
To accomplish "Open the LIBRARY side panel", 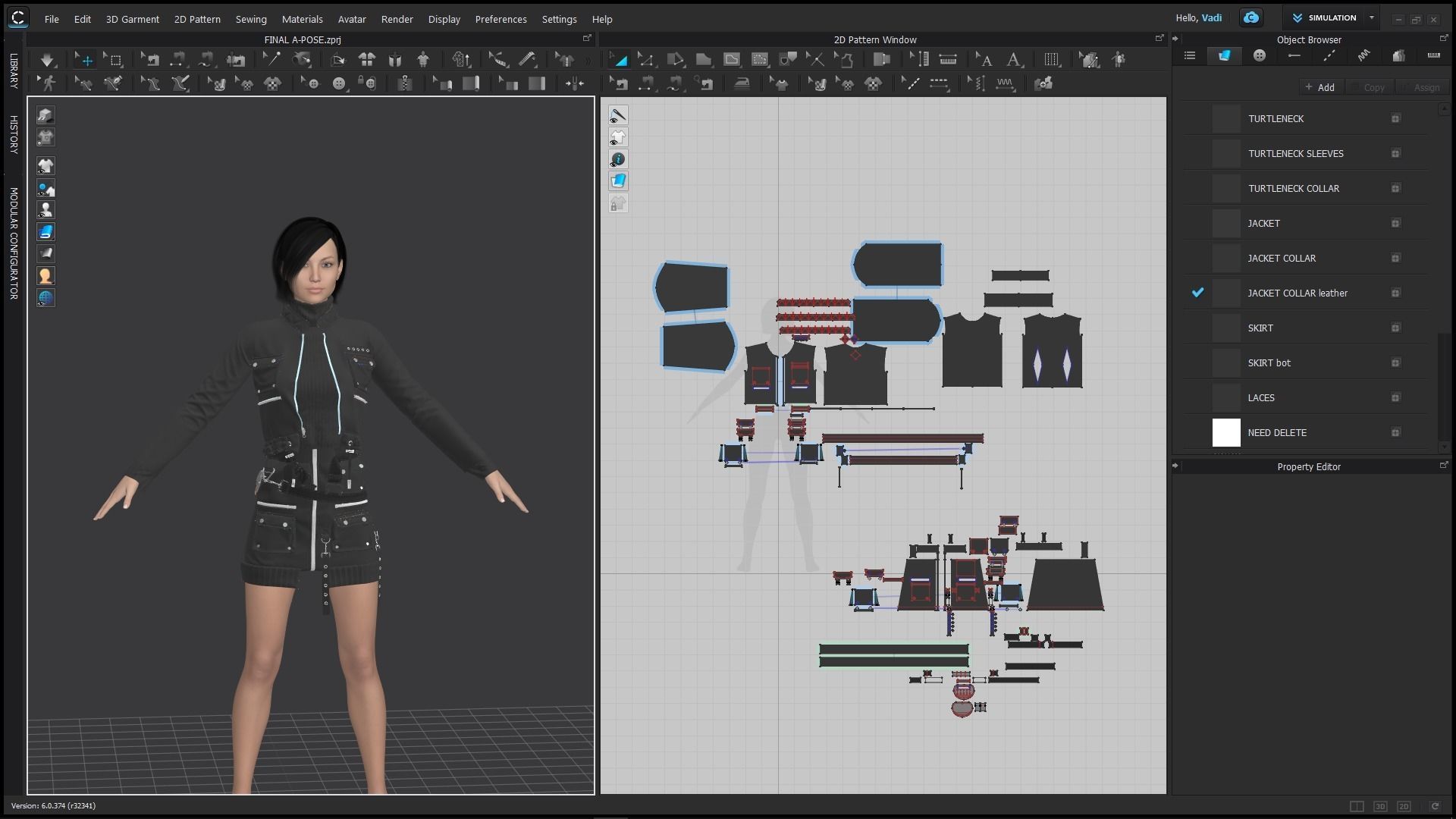I will point(13,71).
